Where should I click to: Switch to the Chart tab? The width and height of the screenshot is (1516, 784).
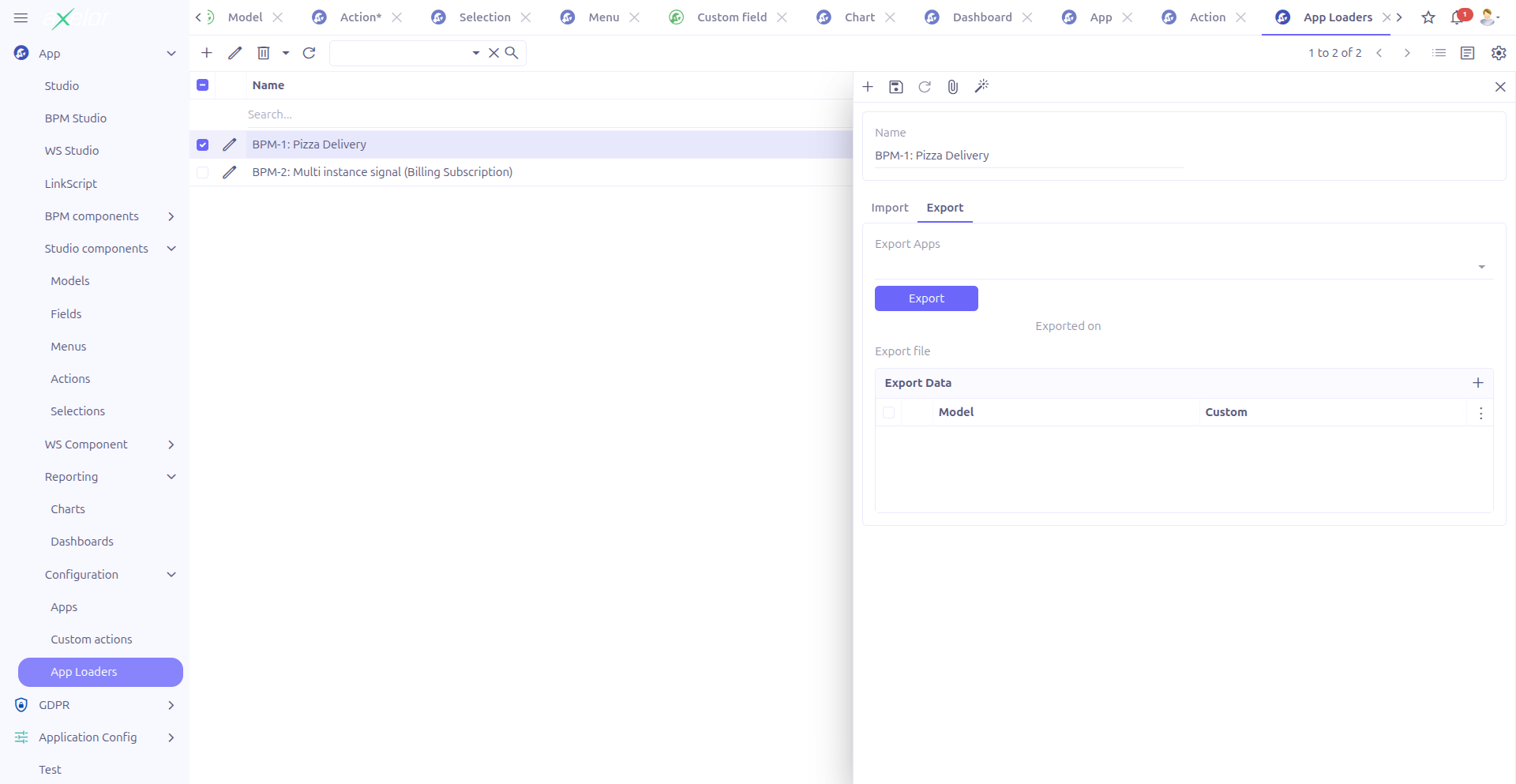(860, 17)
